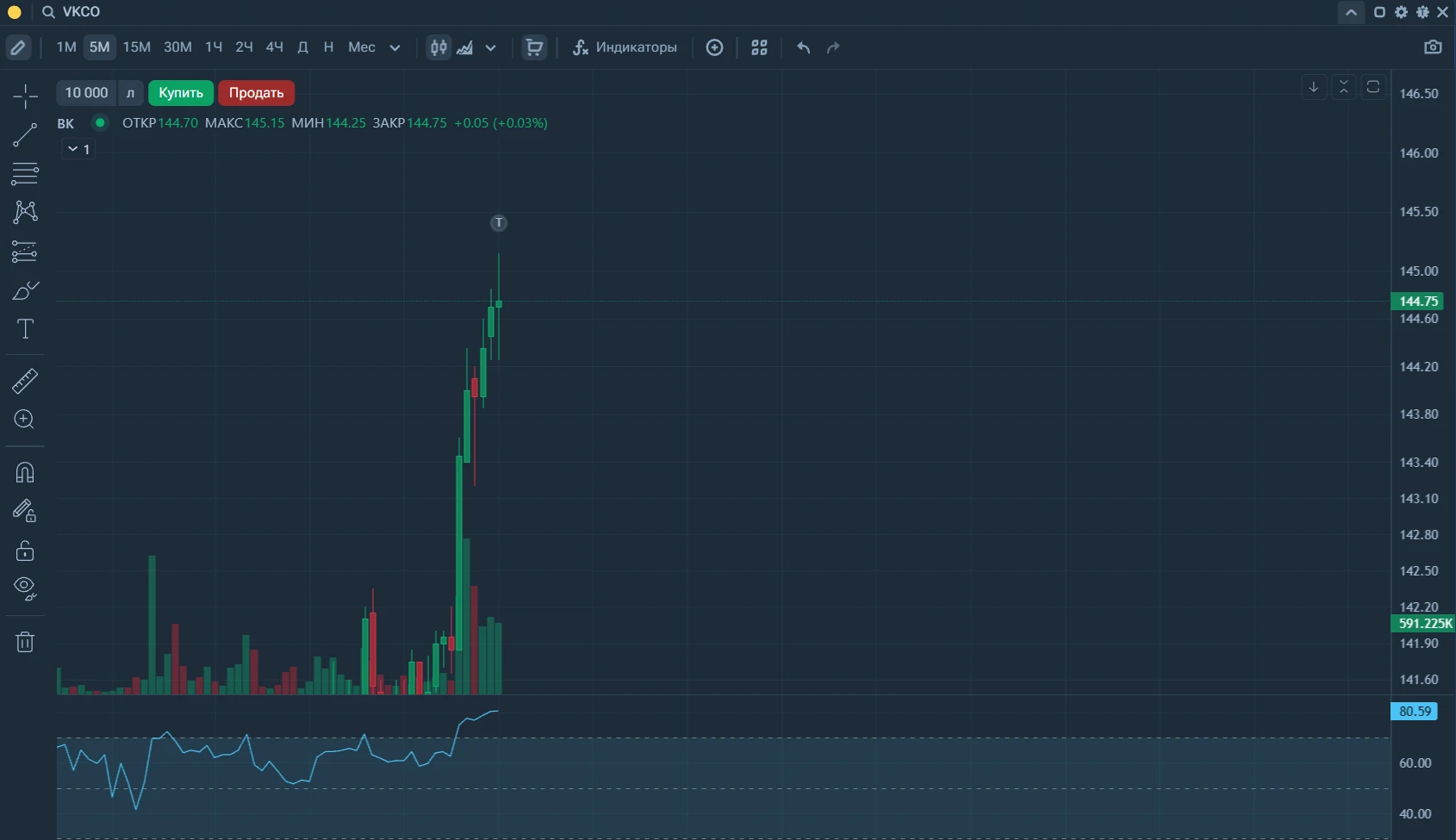Image resolution: width=1456 pixels, height=840 pixels.
Task: Select the trend line drawing tool
Action: point(25,134)
